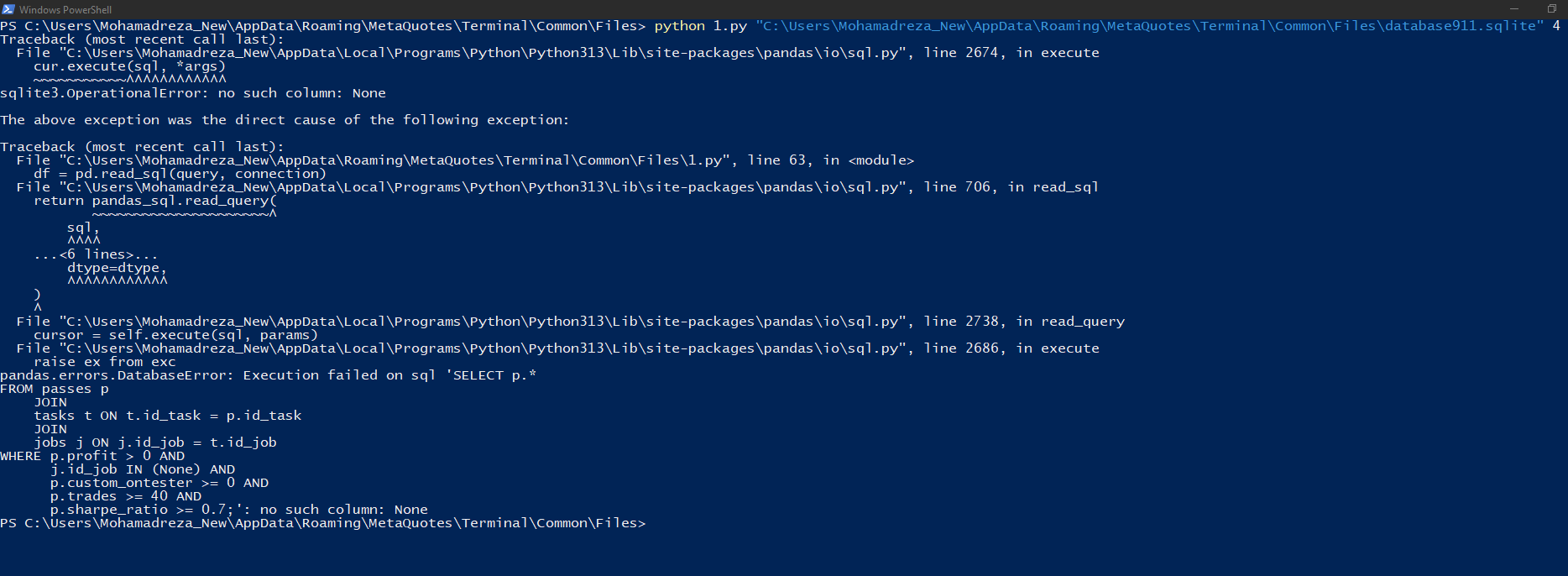
Task: Click the 'dtype=dtype,' line
Action: [117, 268]
